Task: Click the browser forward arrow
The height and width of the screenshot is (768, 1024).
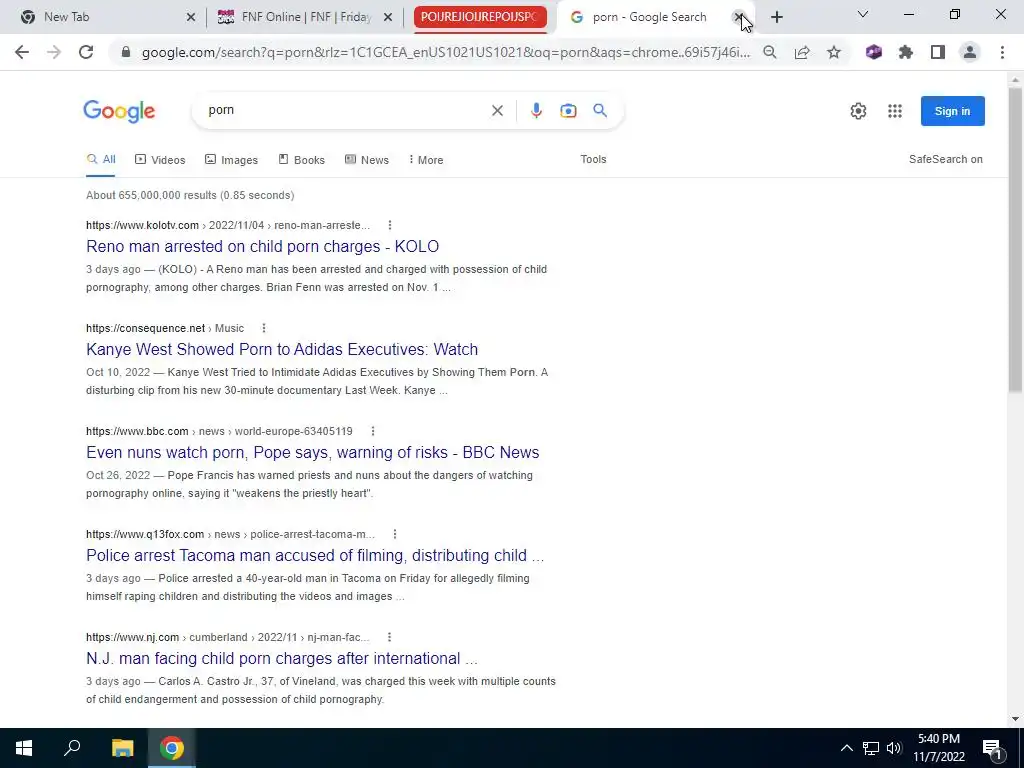Action: pyautogui.click(x=54, y=52)
